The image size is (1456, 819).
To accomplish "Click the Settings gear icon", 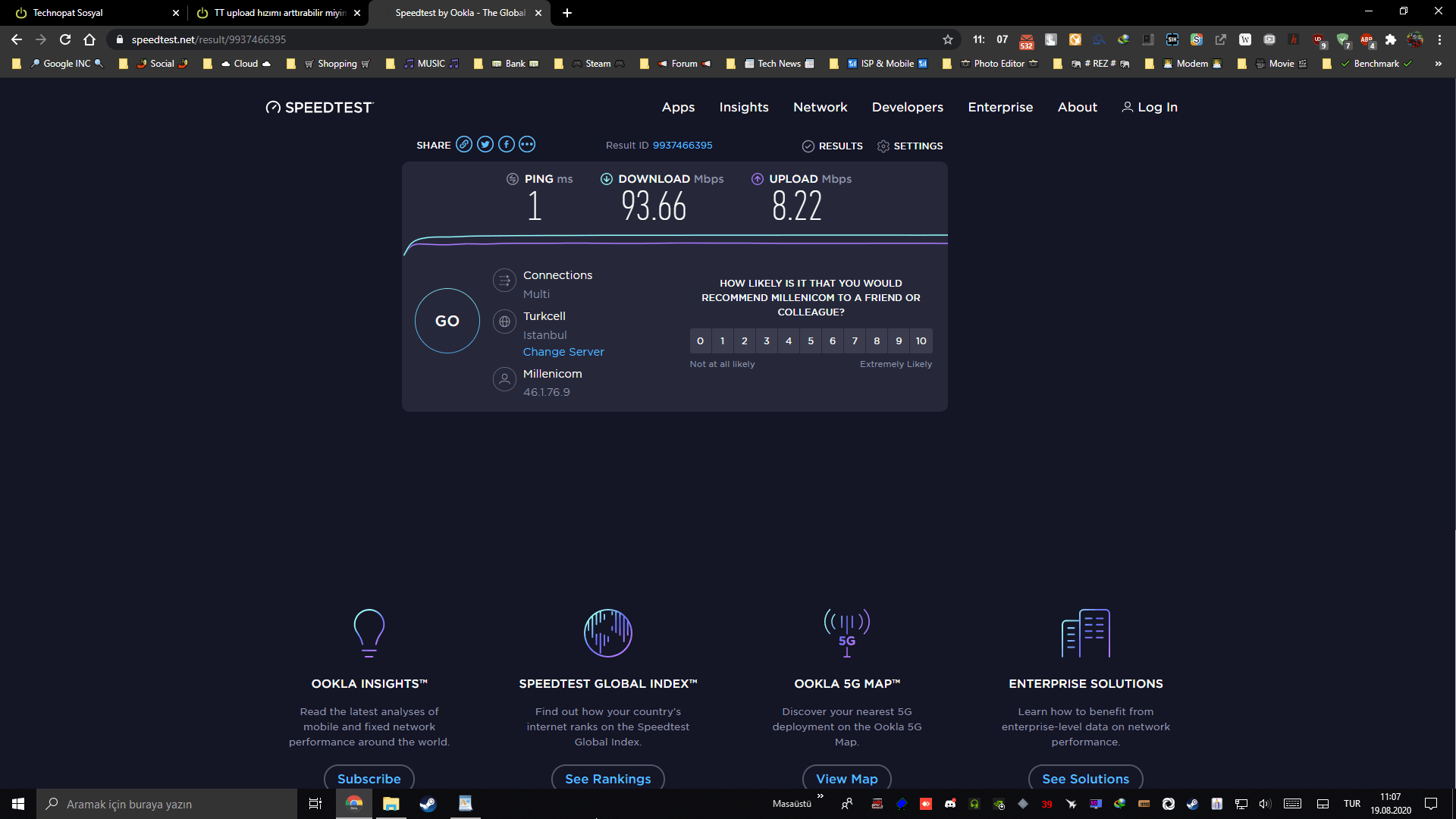I will (x=883, y=146).
